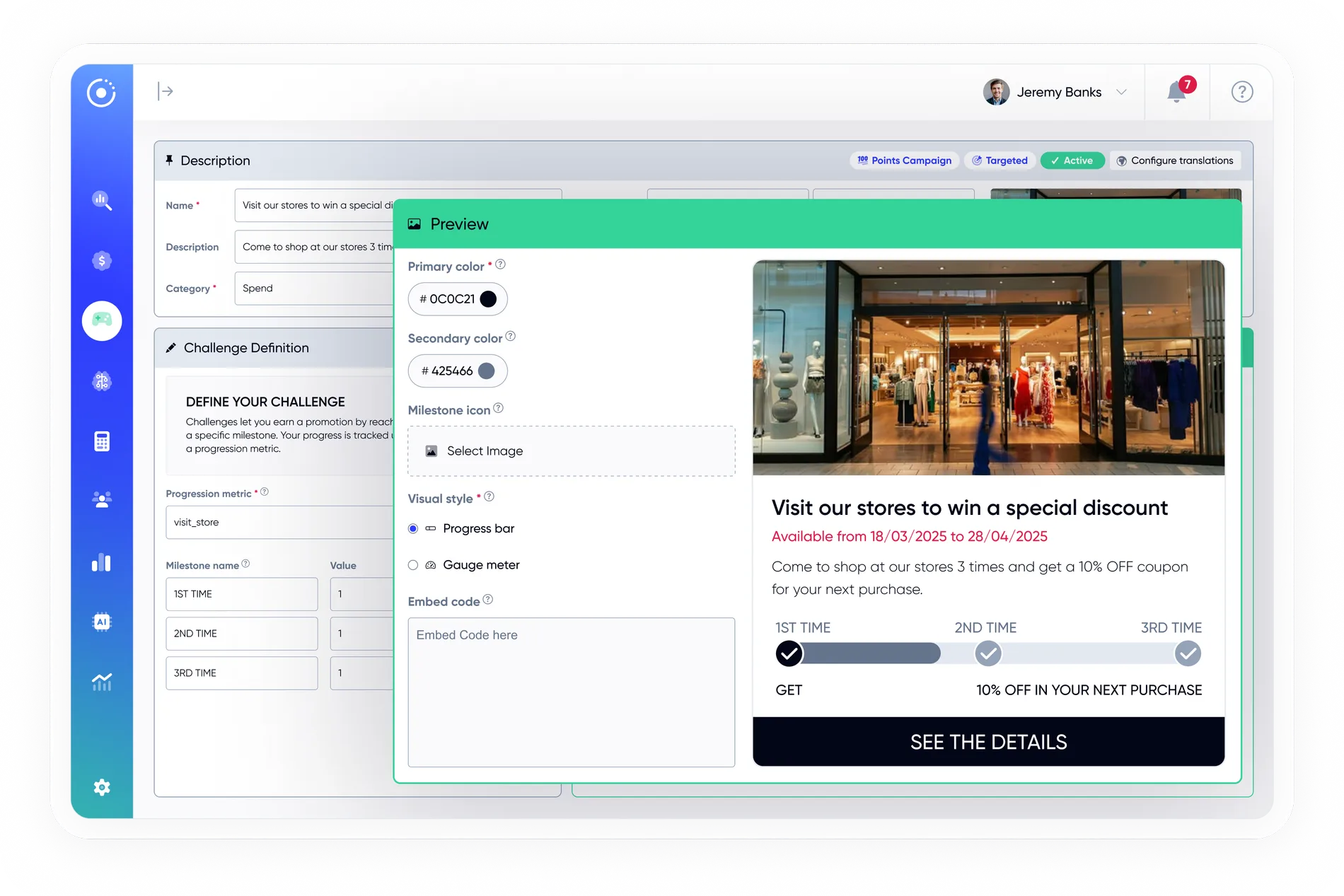Image resolution: width=1344 pixels, height=896 pixels.
Task: Expand the sidebar with arrow icon
Action: (166, 91)
